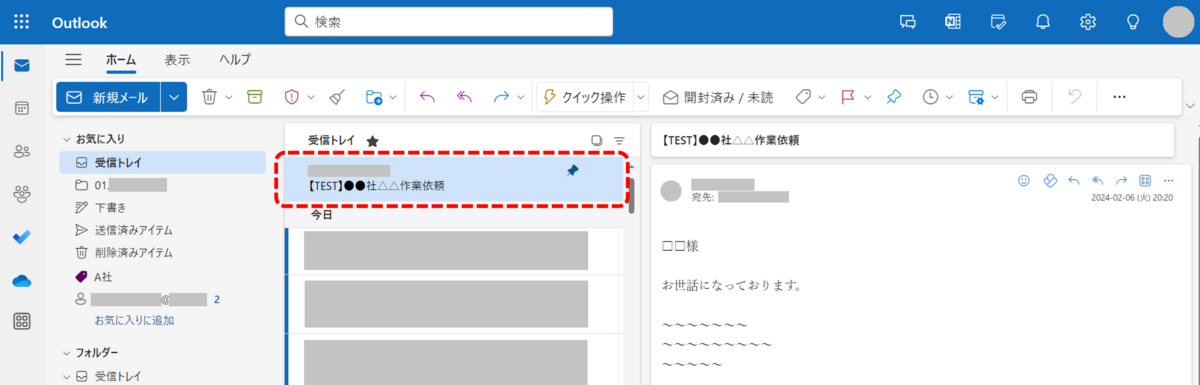
Task: Open the OneDrive cloud app in the sidebar
Action: (21, 280)
